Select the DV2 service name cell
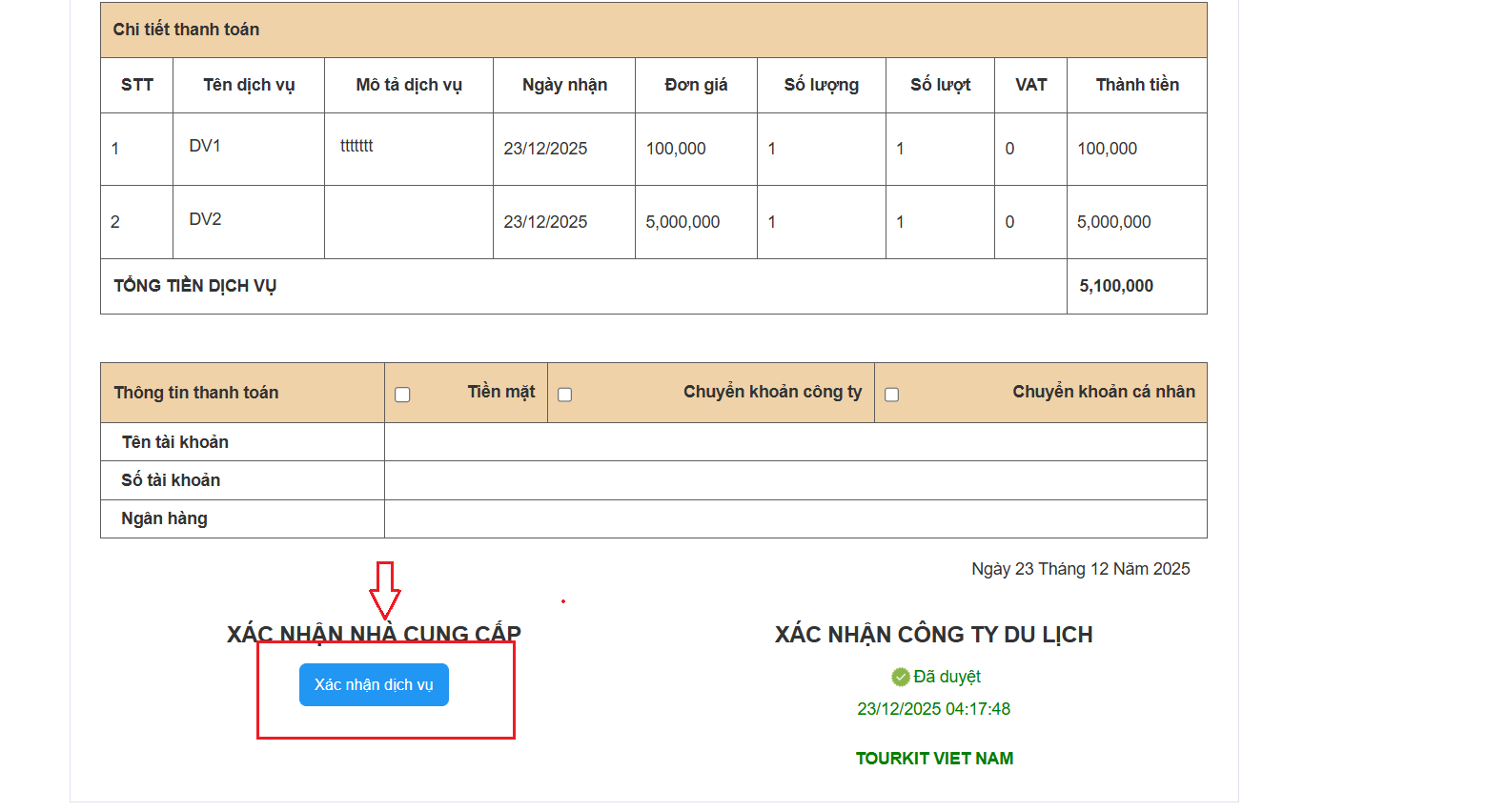The width and height of the screenshot is (1487, 812). point(205,219)
